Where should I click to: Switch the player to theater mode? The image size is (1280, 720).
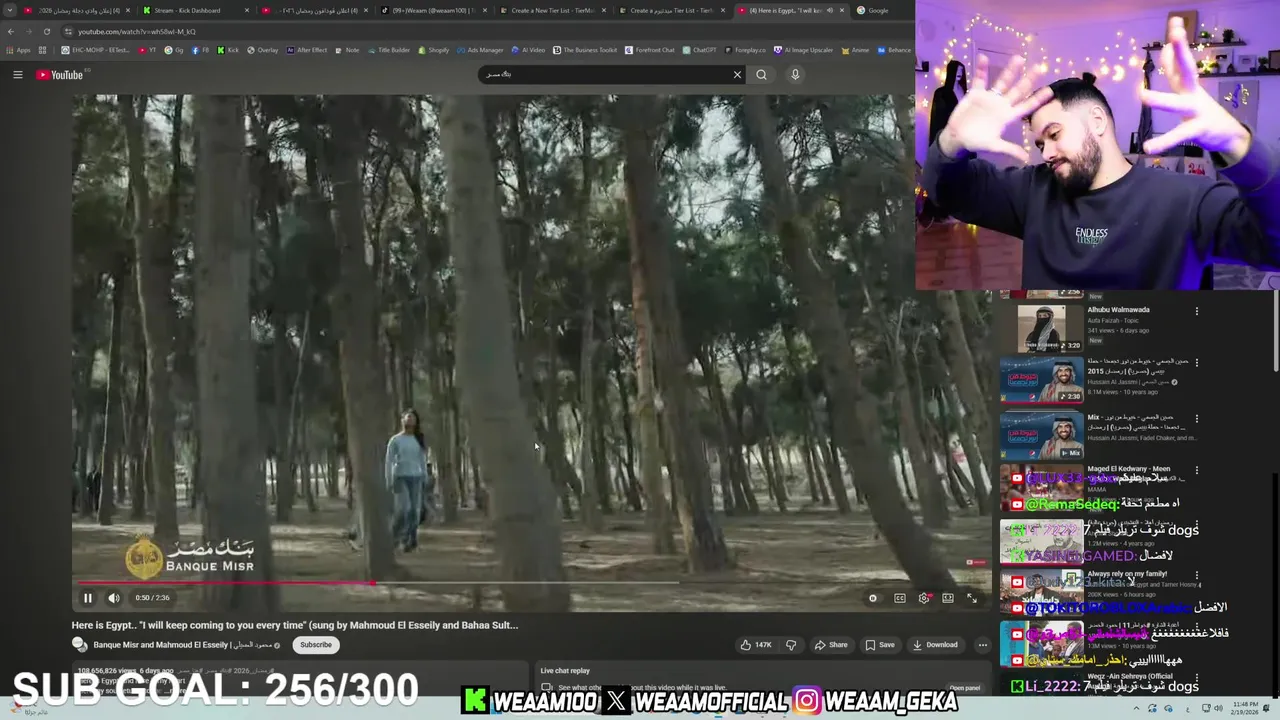[x=948, y=598]
